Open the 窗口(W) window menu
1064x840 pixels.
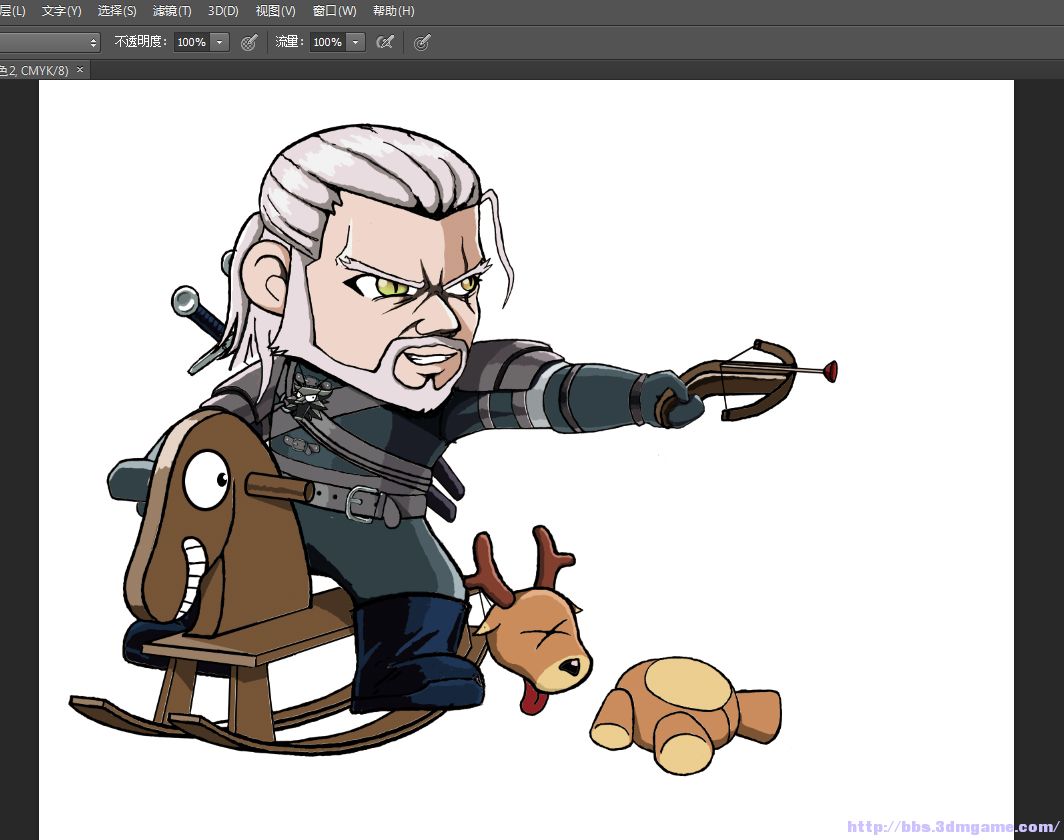click(x=334, y=11)
